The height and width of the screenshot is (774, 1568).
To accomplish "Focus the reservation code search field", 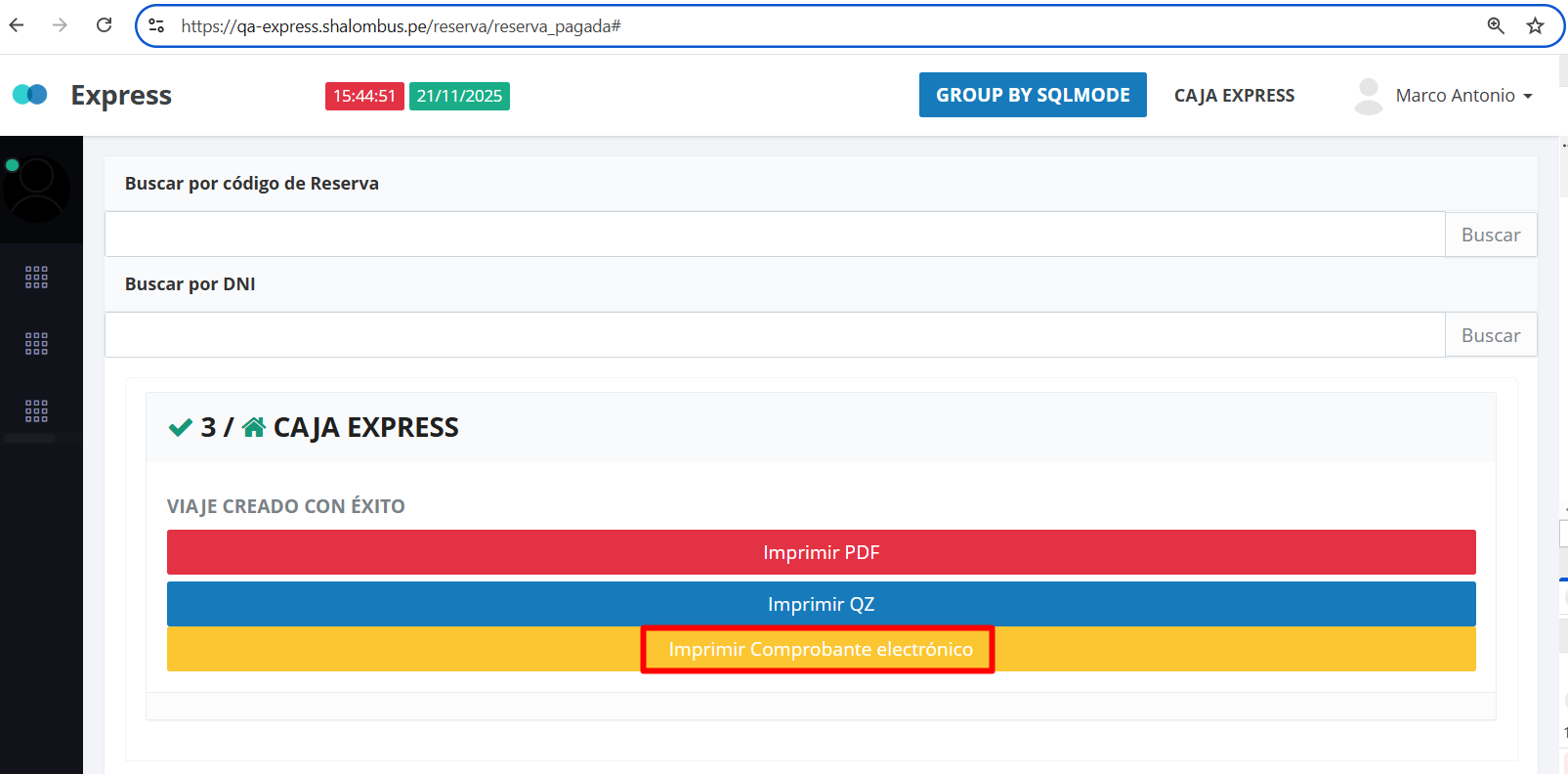I will click(774, 235).
